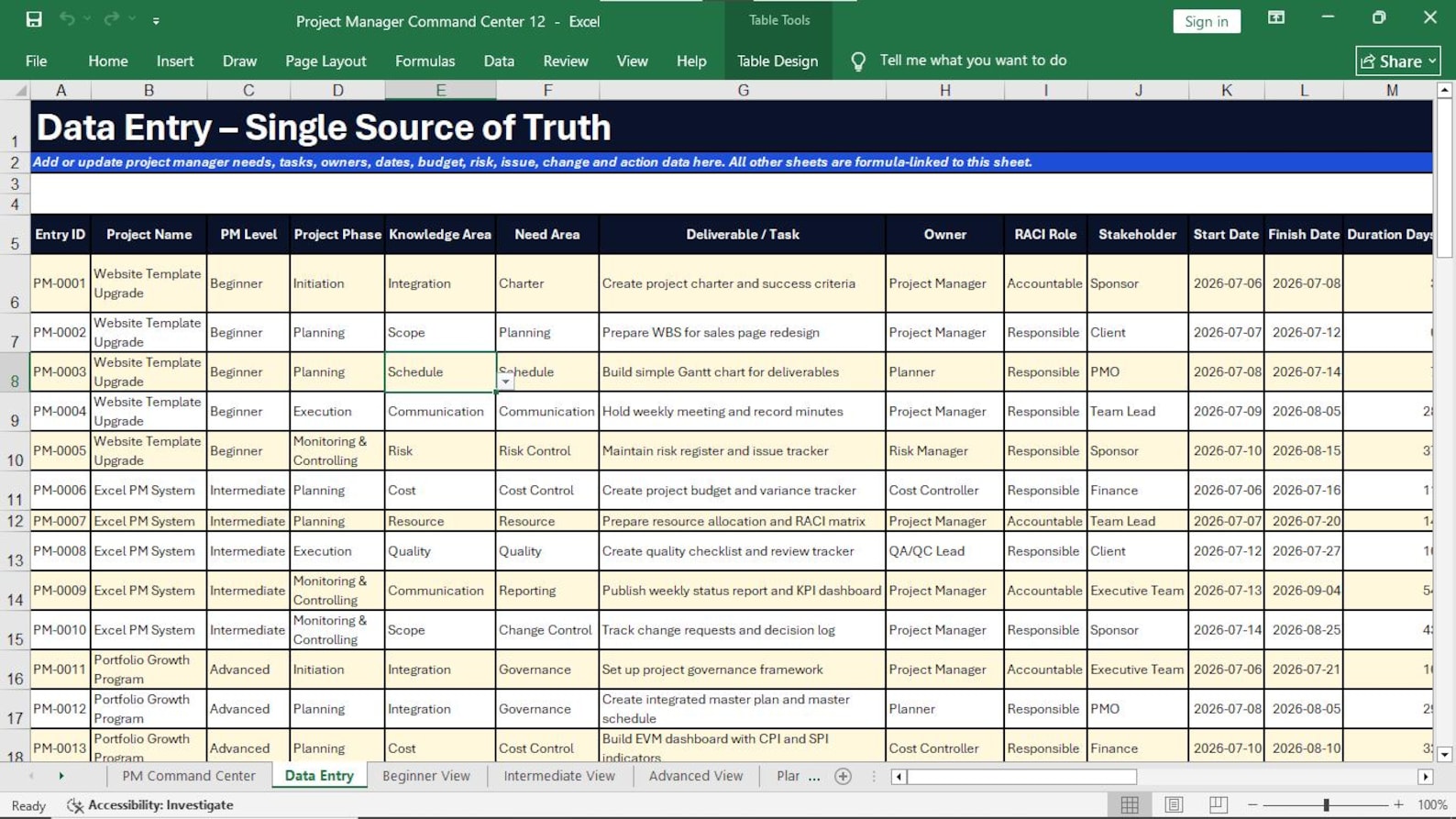
Task: Select Normal view icon in status bar
Action: coord(1130,805)
